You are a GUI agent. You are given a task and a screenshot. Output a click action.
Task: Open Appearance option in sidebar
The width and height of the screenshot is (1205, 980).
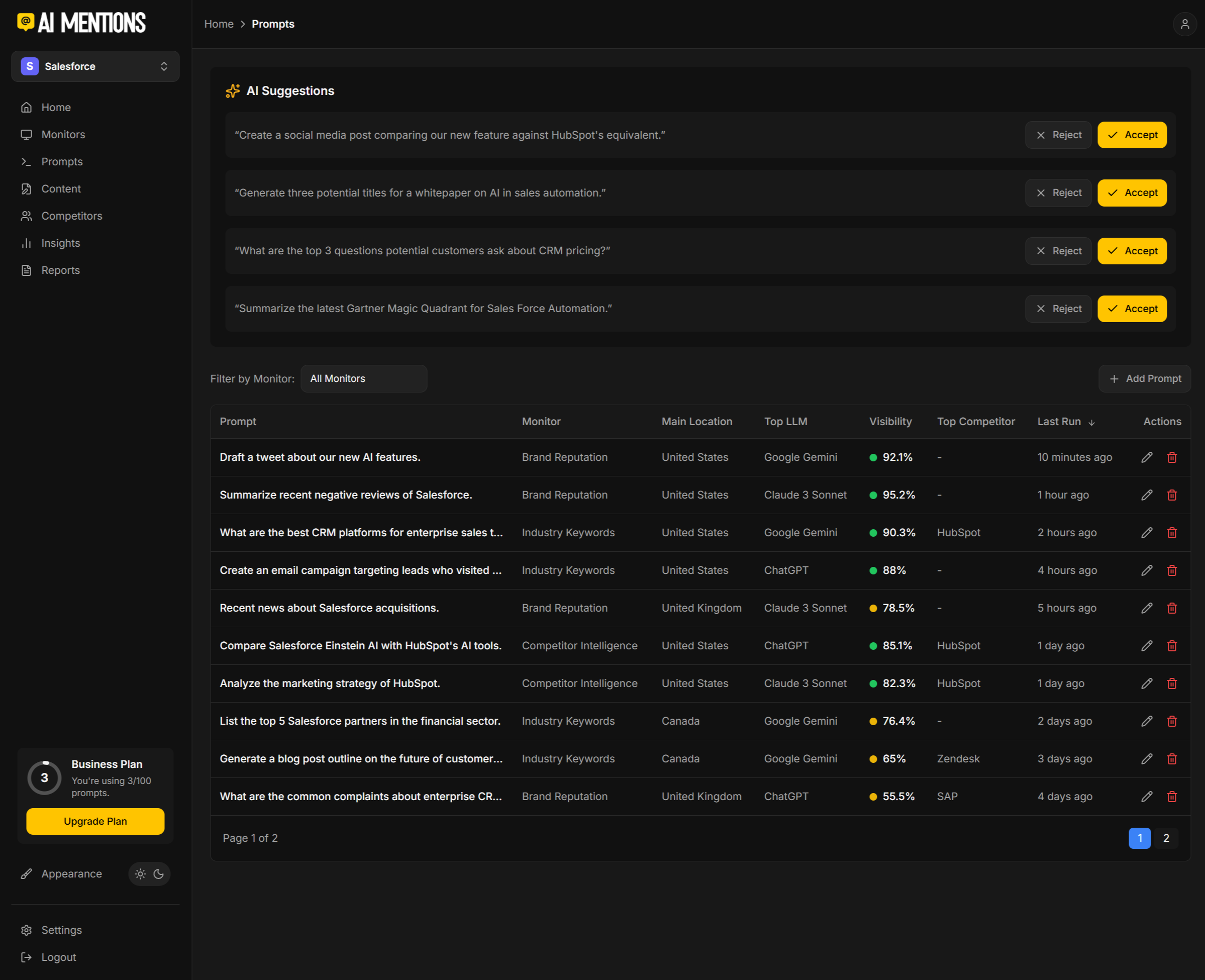point(61,874)
